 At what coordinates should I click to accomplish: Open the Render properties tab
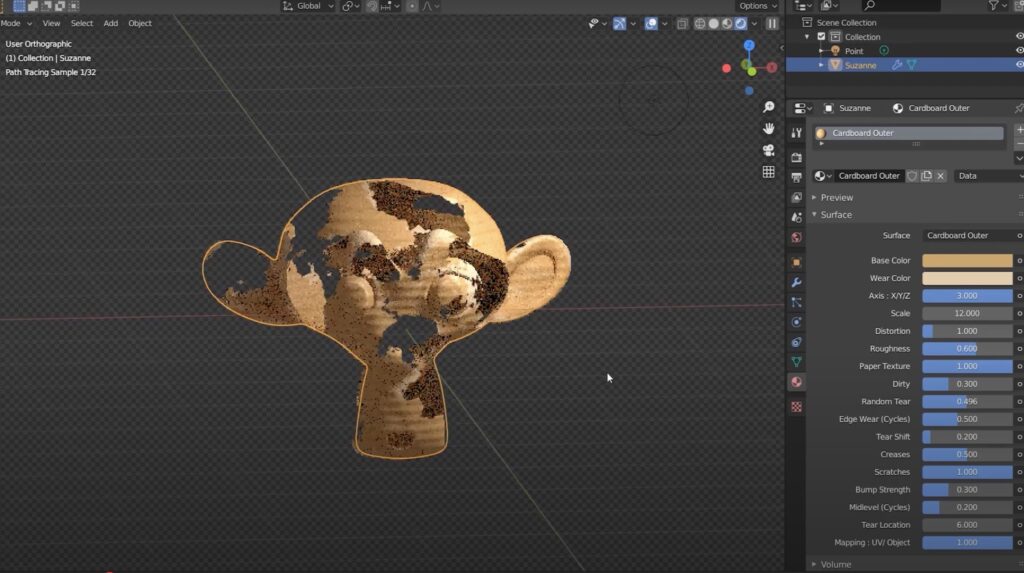[796, 157]
